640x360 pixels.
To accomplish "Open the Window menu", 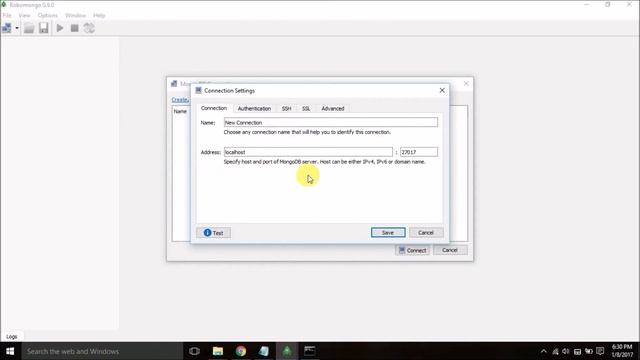I will tap(76, 16).
